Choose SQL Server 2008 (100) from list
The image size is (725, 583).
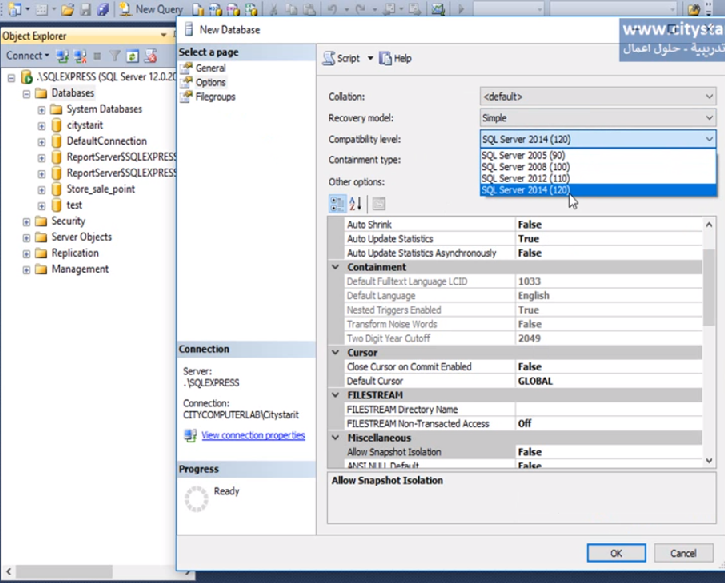[x=598, y=167]
